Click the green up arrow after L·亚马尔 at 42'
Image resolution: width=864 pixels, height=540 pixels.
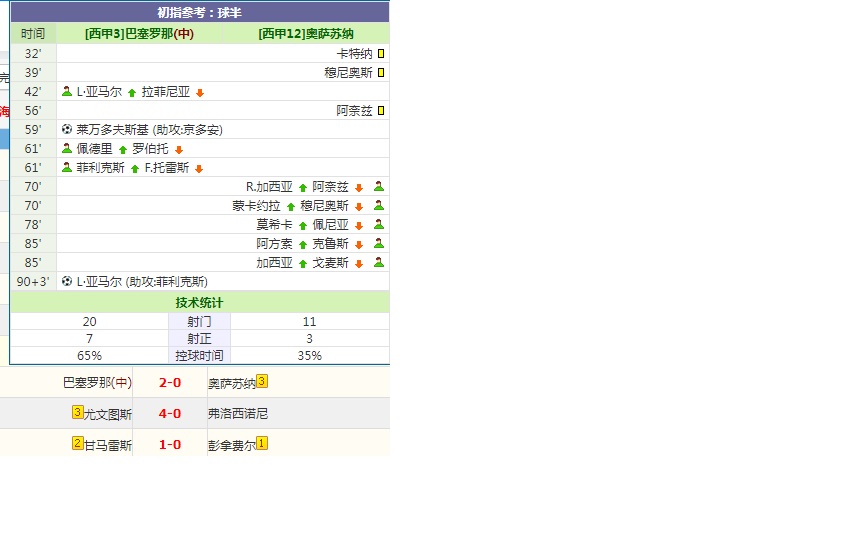[132, 93]
